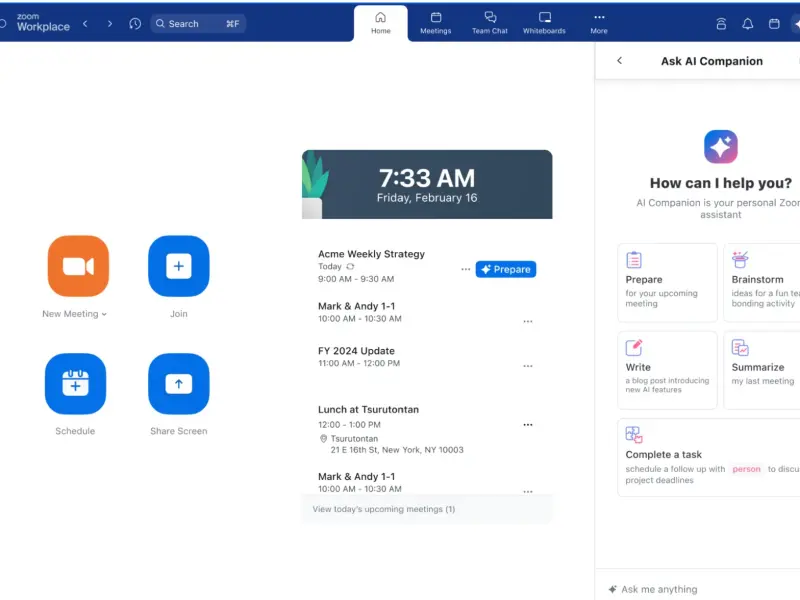Click the icon on the Complete a task card
This screenshot has width=800, height=600.
point(634,435)
